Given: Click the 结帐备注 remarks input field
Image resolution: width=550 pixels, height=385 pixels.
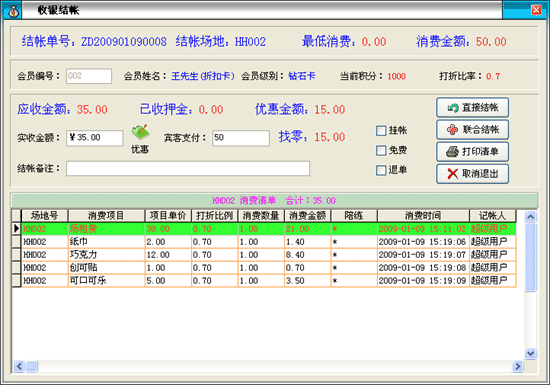Looking at the screenshot, I should click(188, 169).
